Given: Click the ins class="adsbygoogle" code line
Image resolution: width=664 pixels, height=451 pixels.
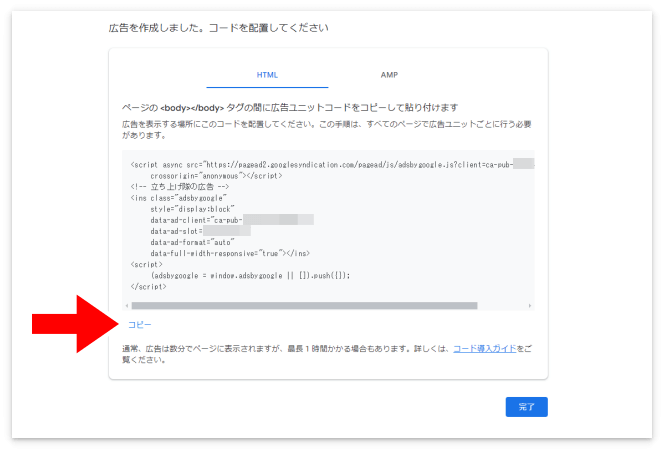Looking at the screenshot, I should 179,198.
